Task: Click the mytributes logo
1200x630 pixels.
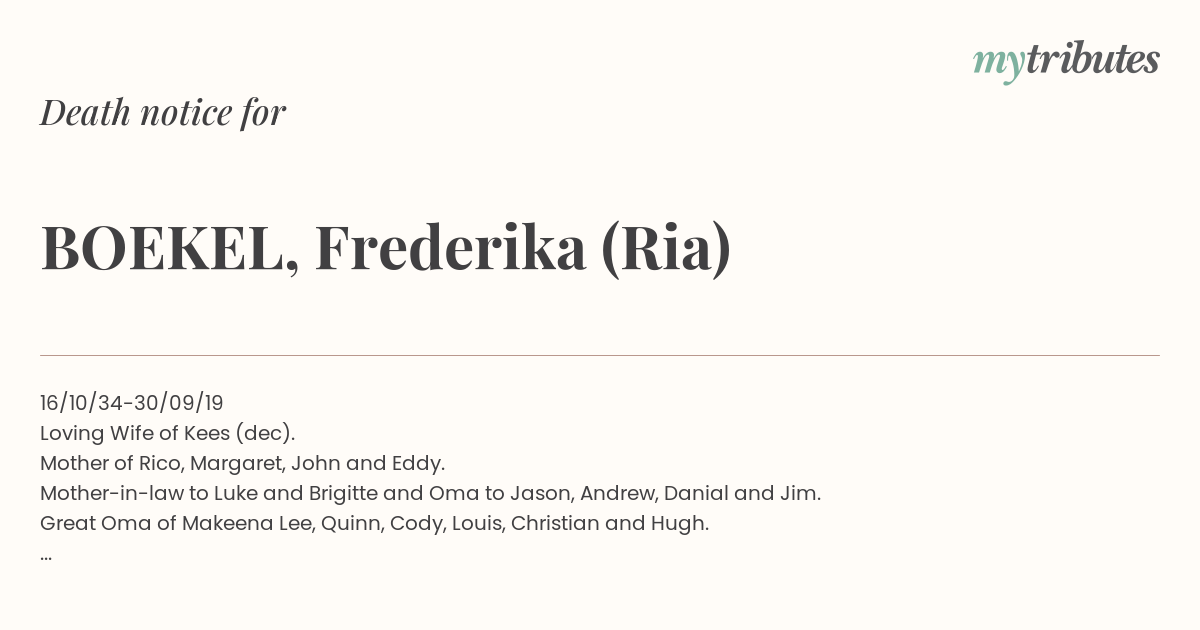Action: pos(1066,62)
